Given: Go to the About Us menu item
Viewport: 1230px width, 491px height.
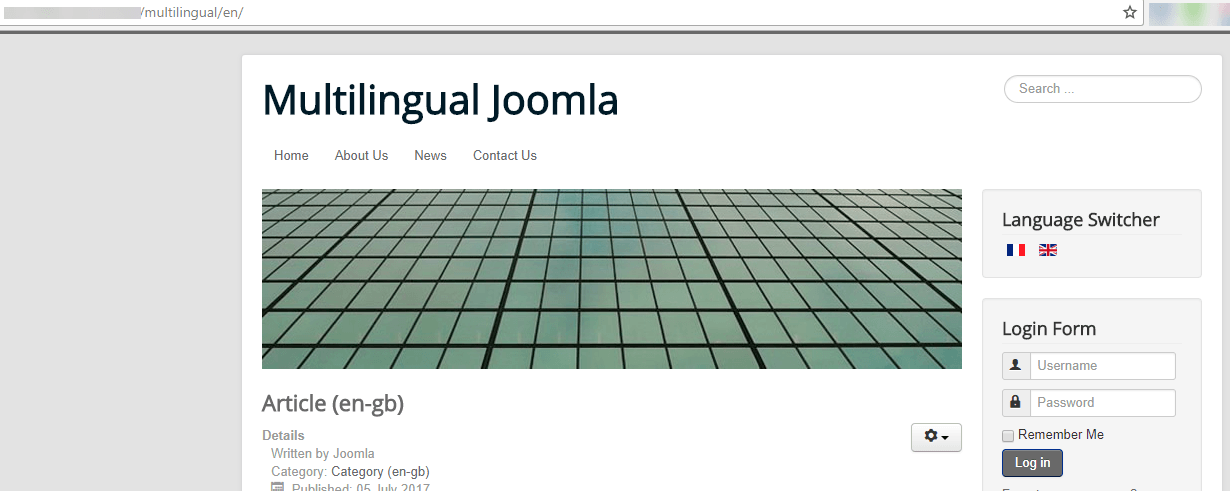Looking at the screenshot, I should click(361, 155).
